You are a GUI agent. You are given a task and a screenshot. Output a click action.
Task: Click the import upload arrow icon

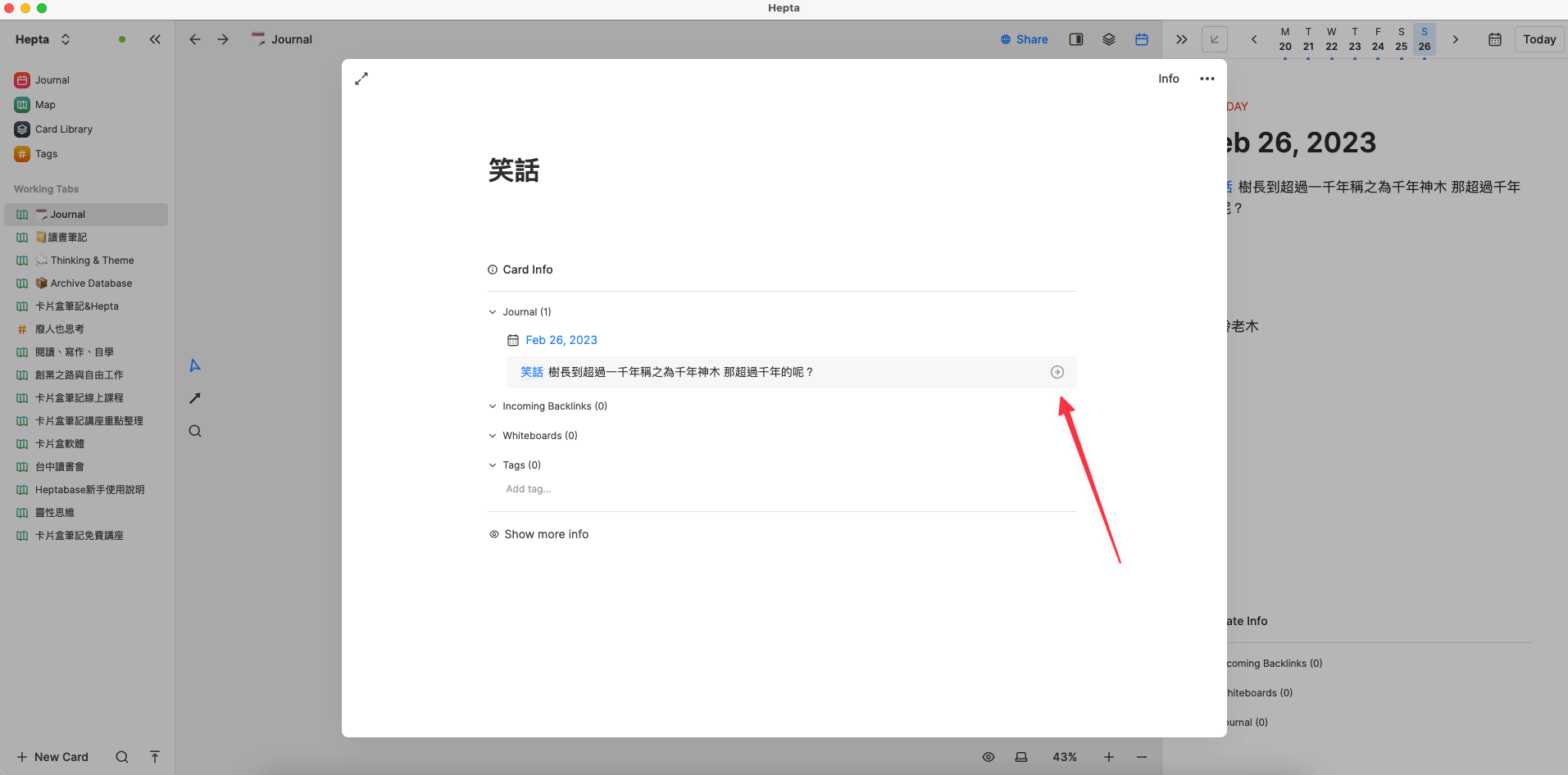(155, 757)
